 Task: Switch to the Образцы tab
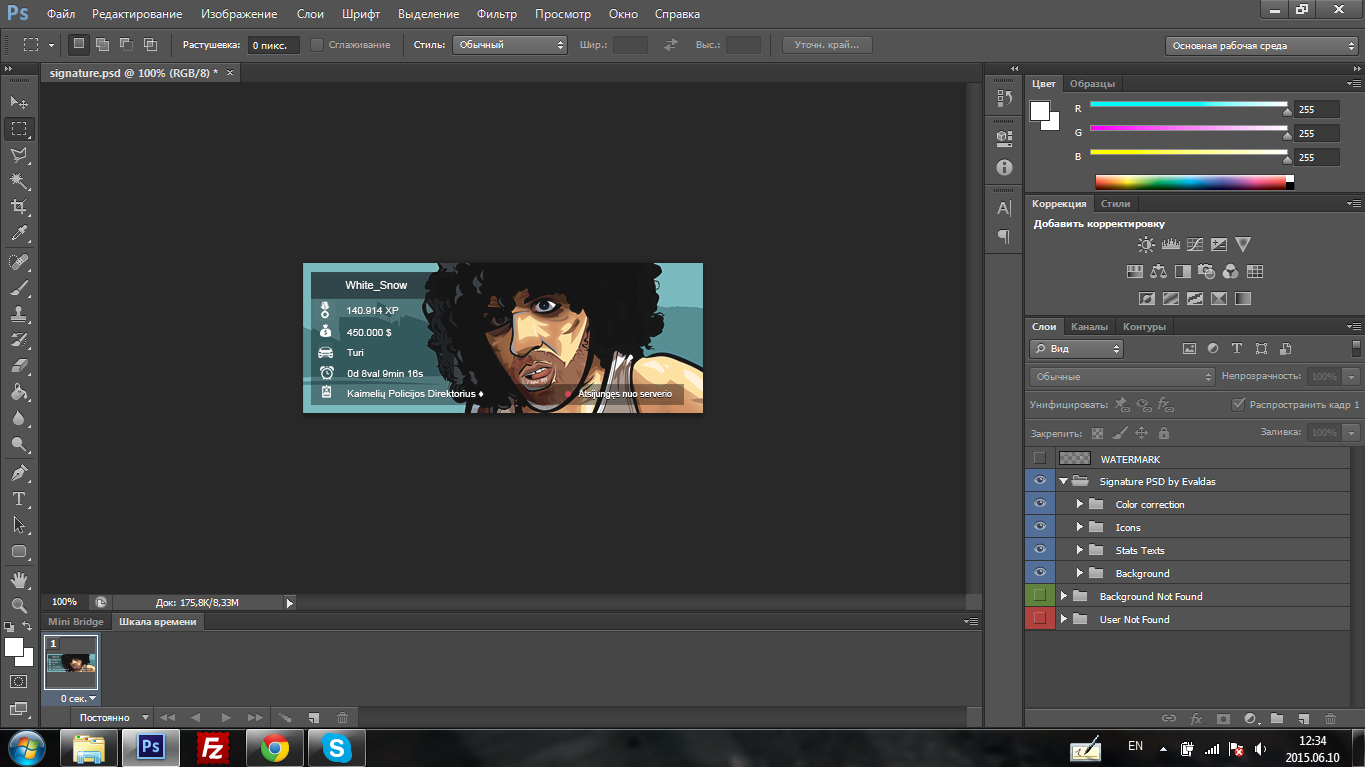coord(1090,84)
